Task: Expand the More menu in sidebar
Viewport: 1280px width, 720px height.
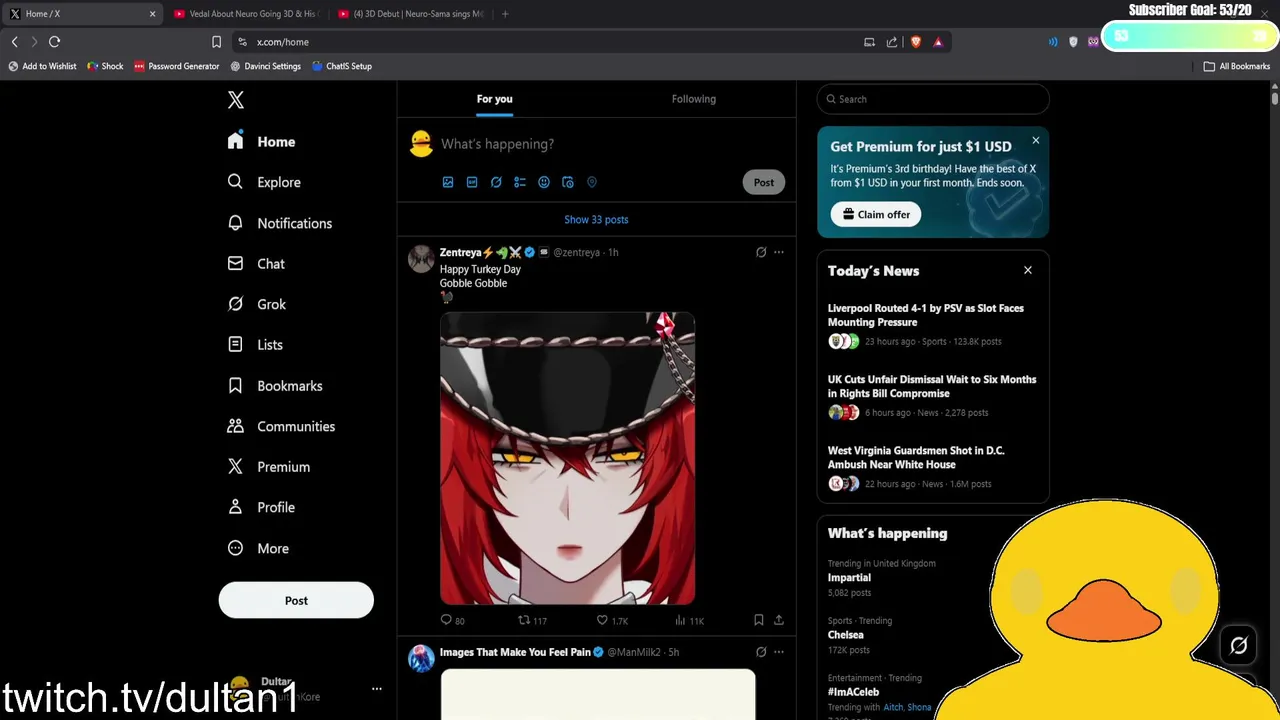Action: [x=258, y=548]
